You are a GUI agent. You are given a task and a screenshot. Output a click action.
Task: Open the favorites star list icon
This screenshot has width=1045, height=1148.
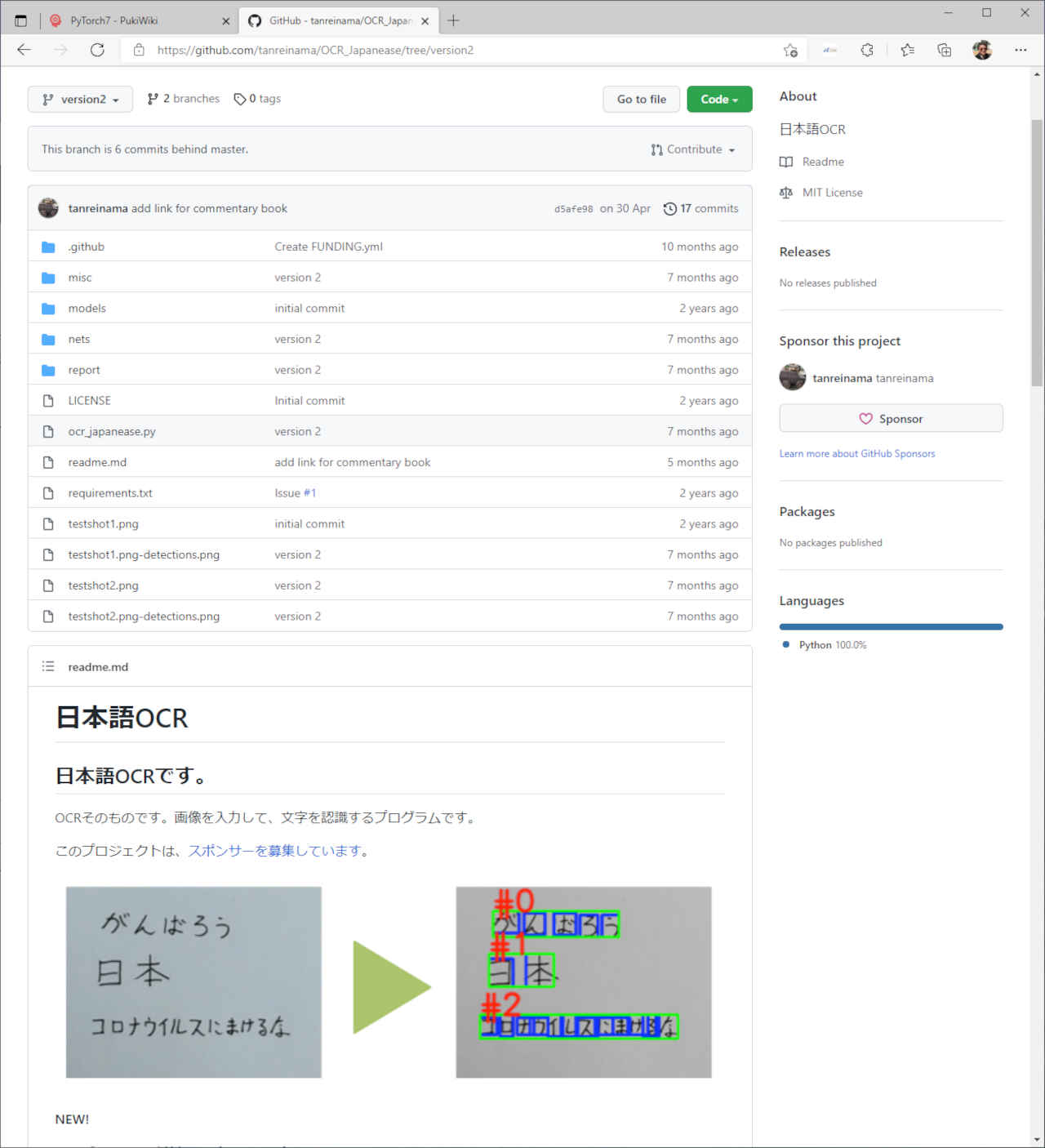907,50
